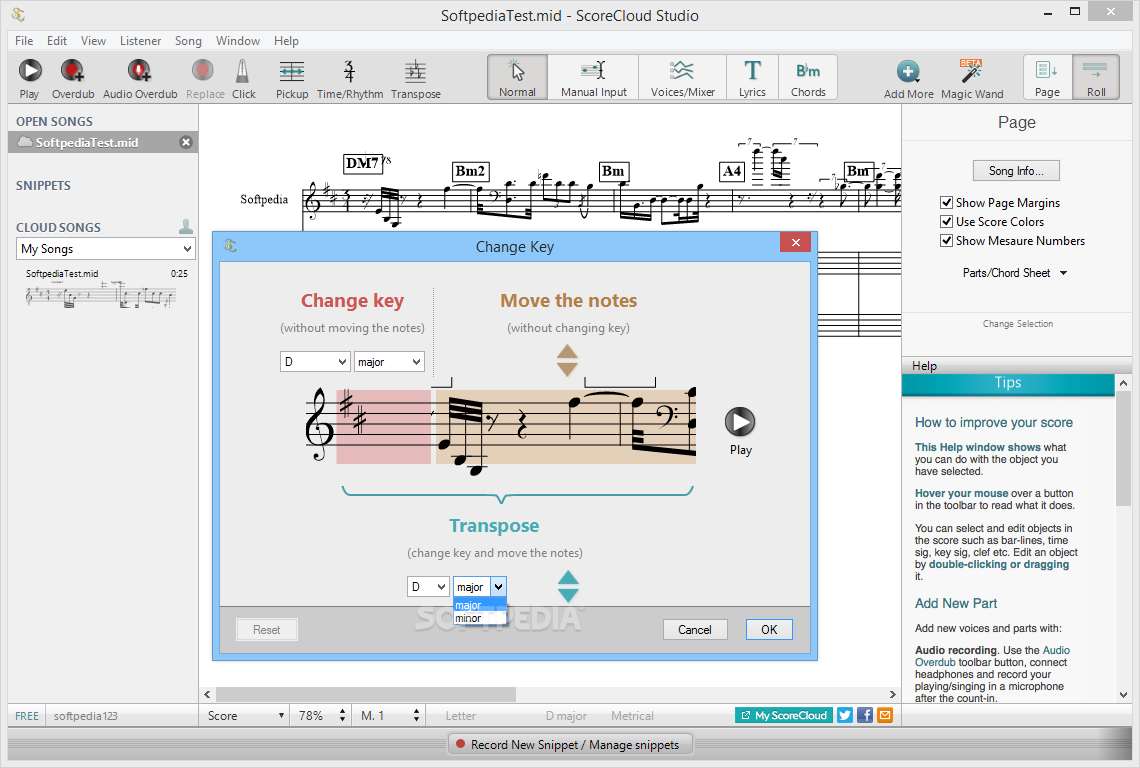The width and height of the screenshot is (1140, 768).
Task: Open the File menu
Action: coord(24,41)
